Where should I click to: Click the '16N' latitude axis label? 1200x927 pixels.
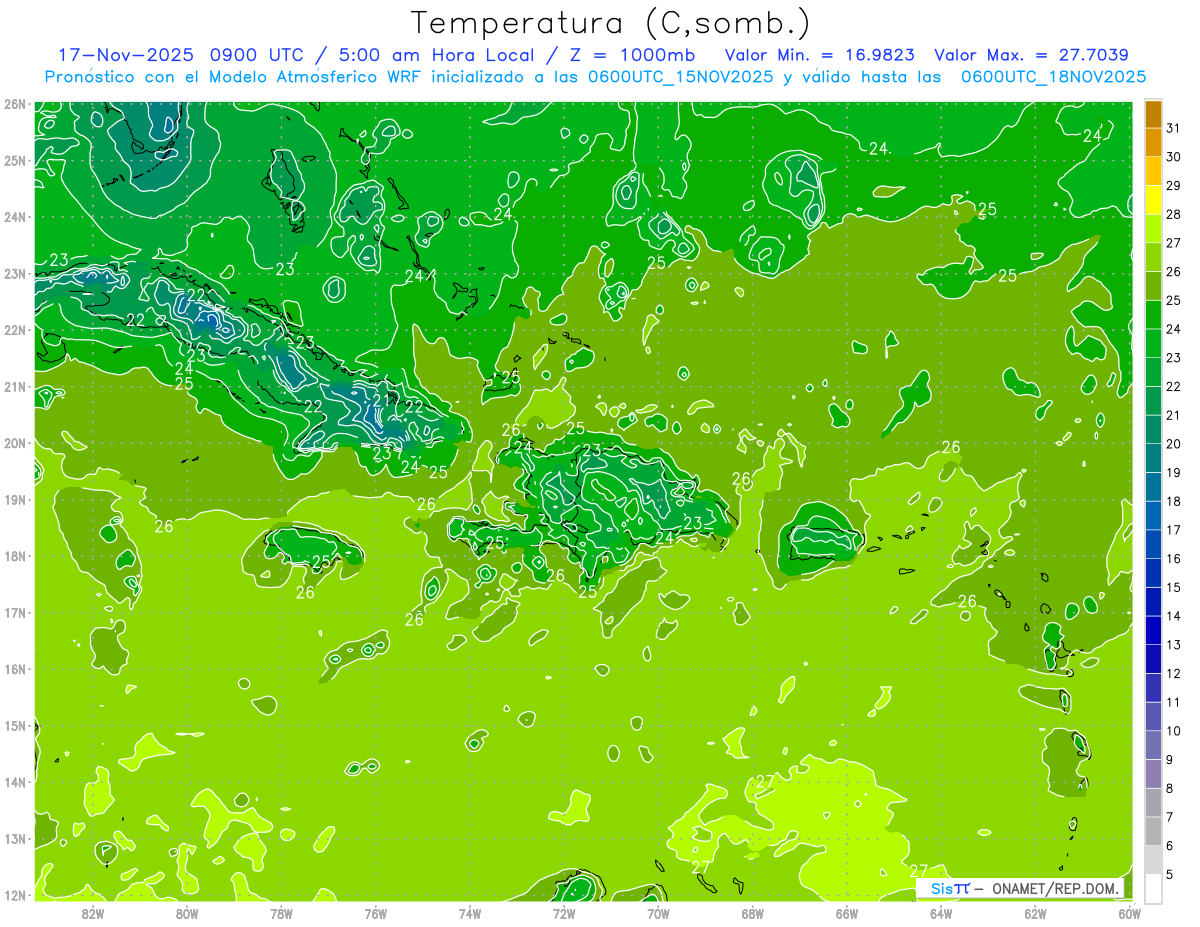point(15,669)
